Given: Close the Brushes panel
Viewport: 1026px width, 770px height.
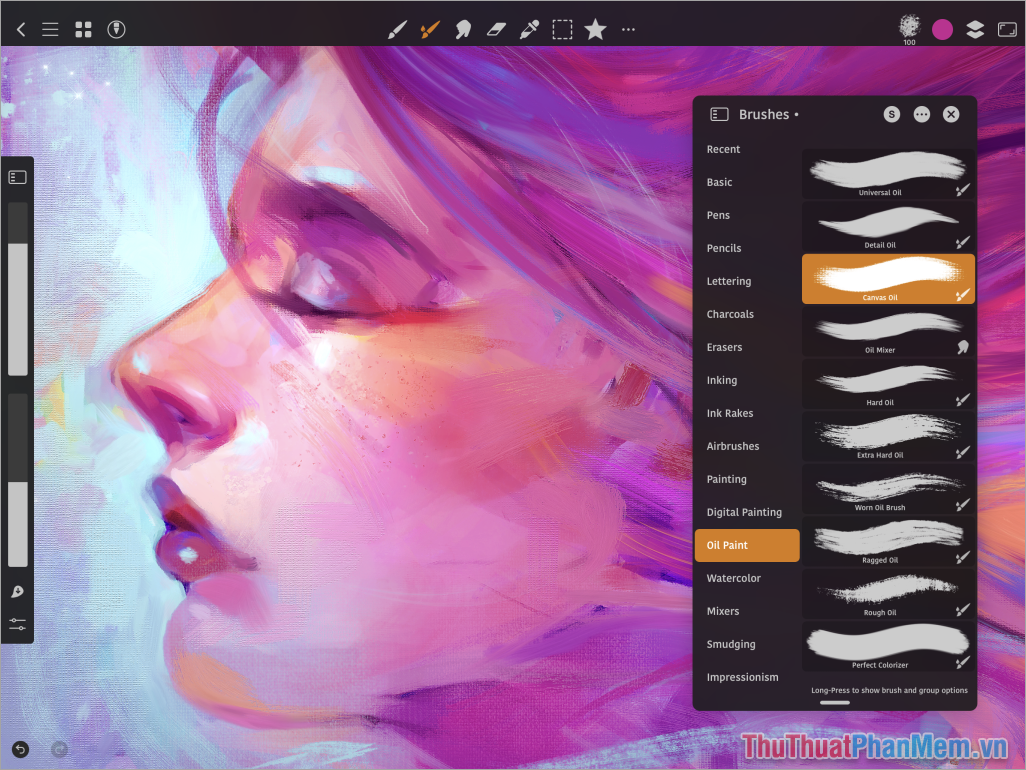Looking at the screenshot, I should point(951,114).
